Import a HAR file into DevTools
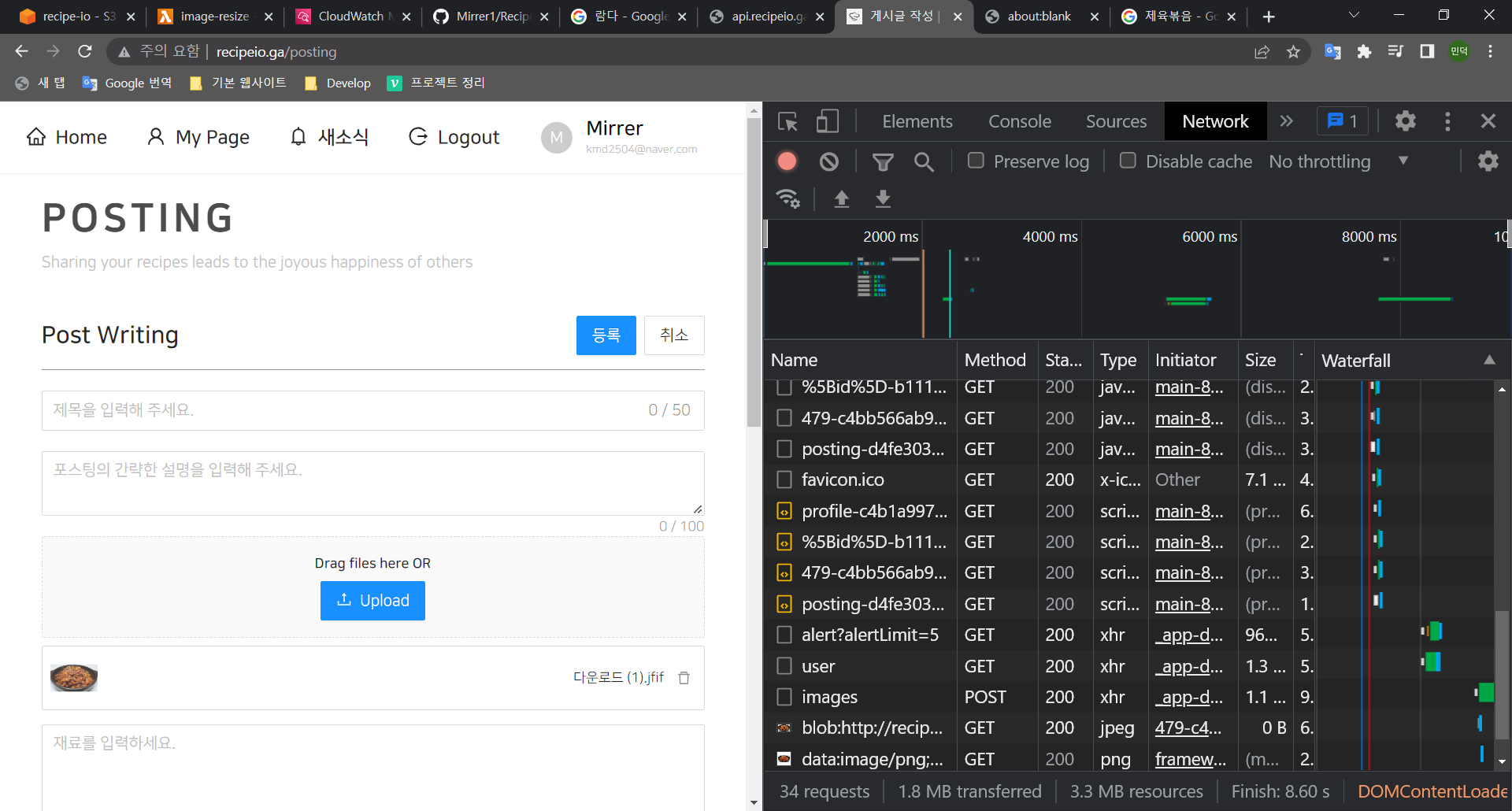 (841, 199)
